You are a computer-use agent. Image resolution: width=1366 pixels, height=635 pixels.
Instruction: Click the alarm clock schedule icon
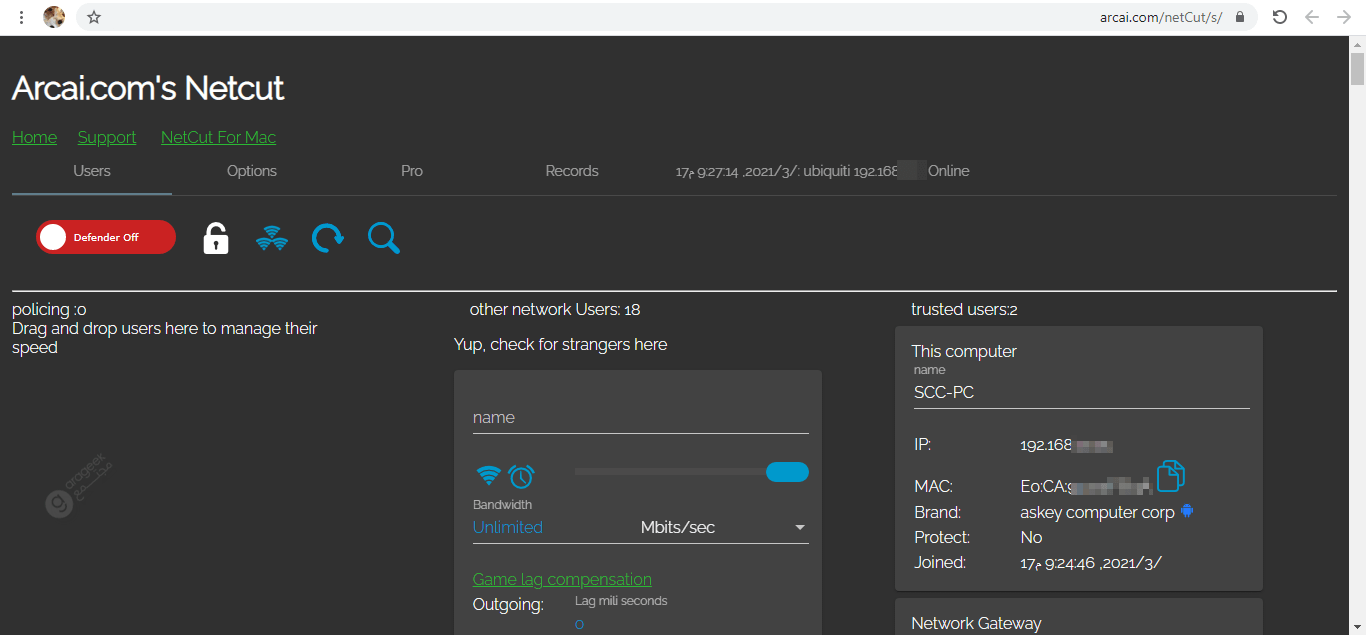click(521, 475)
